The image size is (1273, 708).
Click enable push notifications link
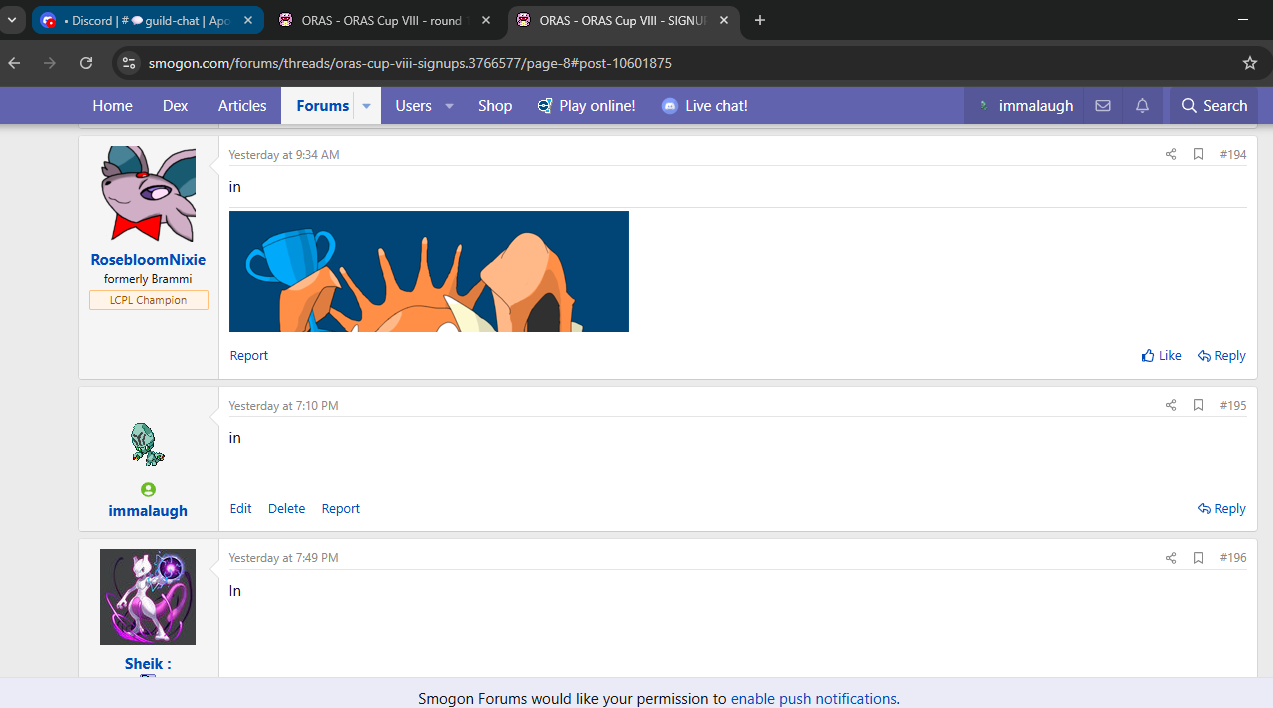[x=813, y=699]
